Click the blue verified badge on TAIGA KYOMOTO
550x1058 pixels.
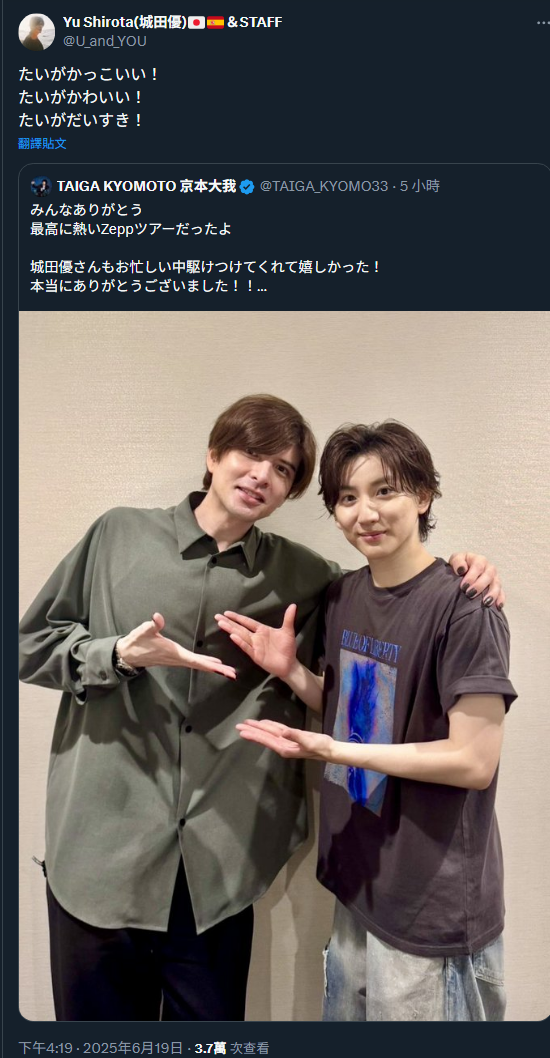247,187
